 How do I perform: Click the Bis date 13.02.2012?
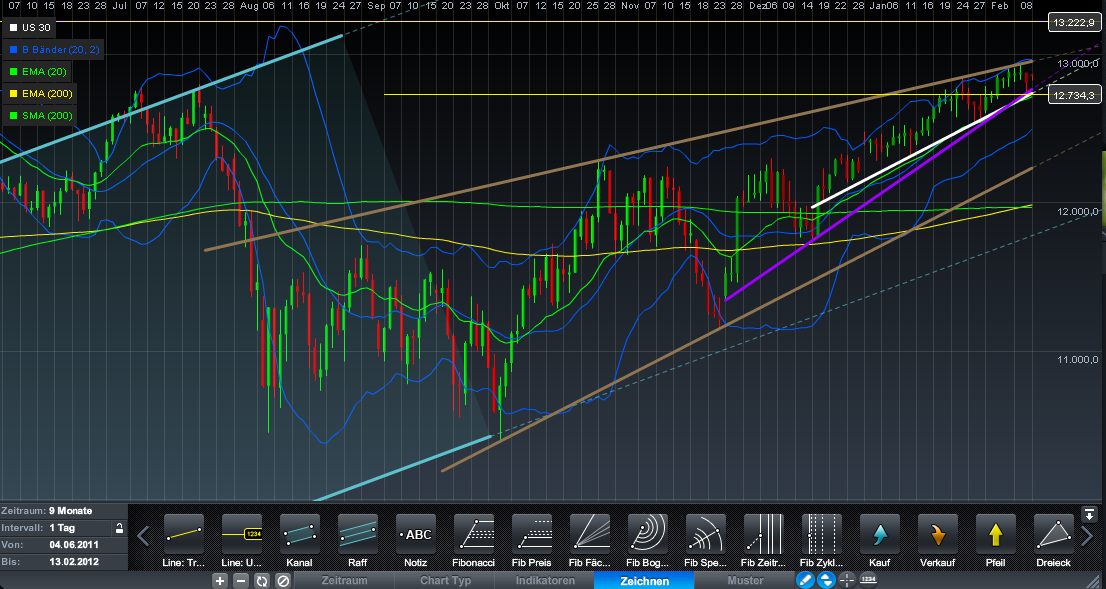click(x=74, y=562)
